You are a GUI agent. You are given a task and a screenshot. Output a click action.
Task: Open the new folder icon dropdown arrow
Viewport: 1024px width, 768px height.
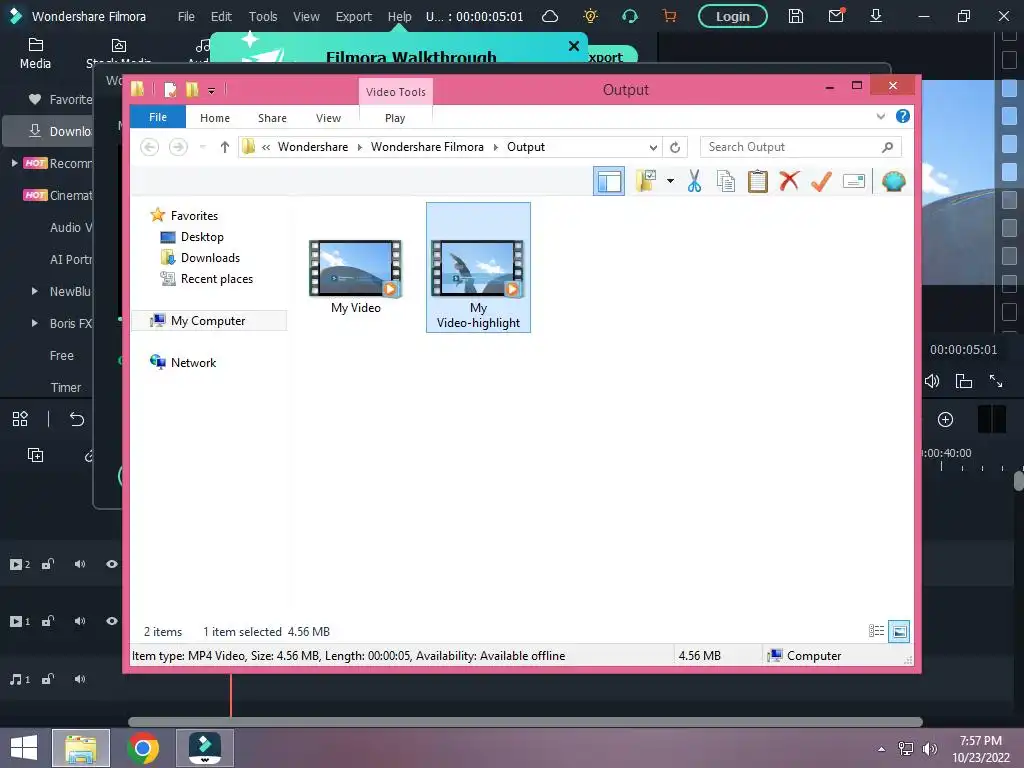point(670,181)
